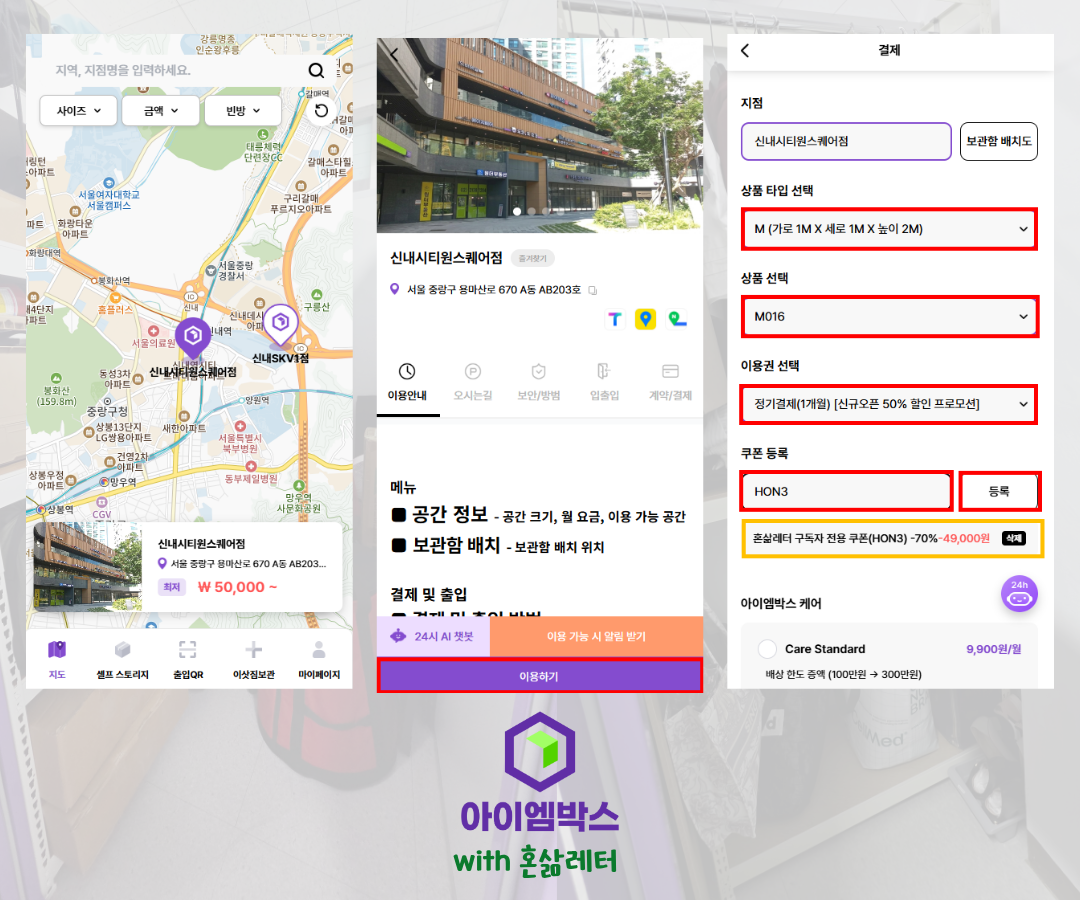Copy the address with the copy icon

[x=592, y=290]
